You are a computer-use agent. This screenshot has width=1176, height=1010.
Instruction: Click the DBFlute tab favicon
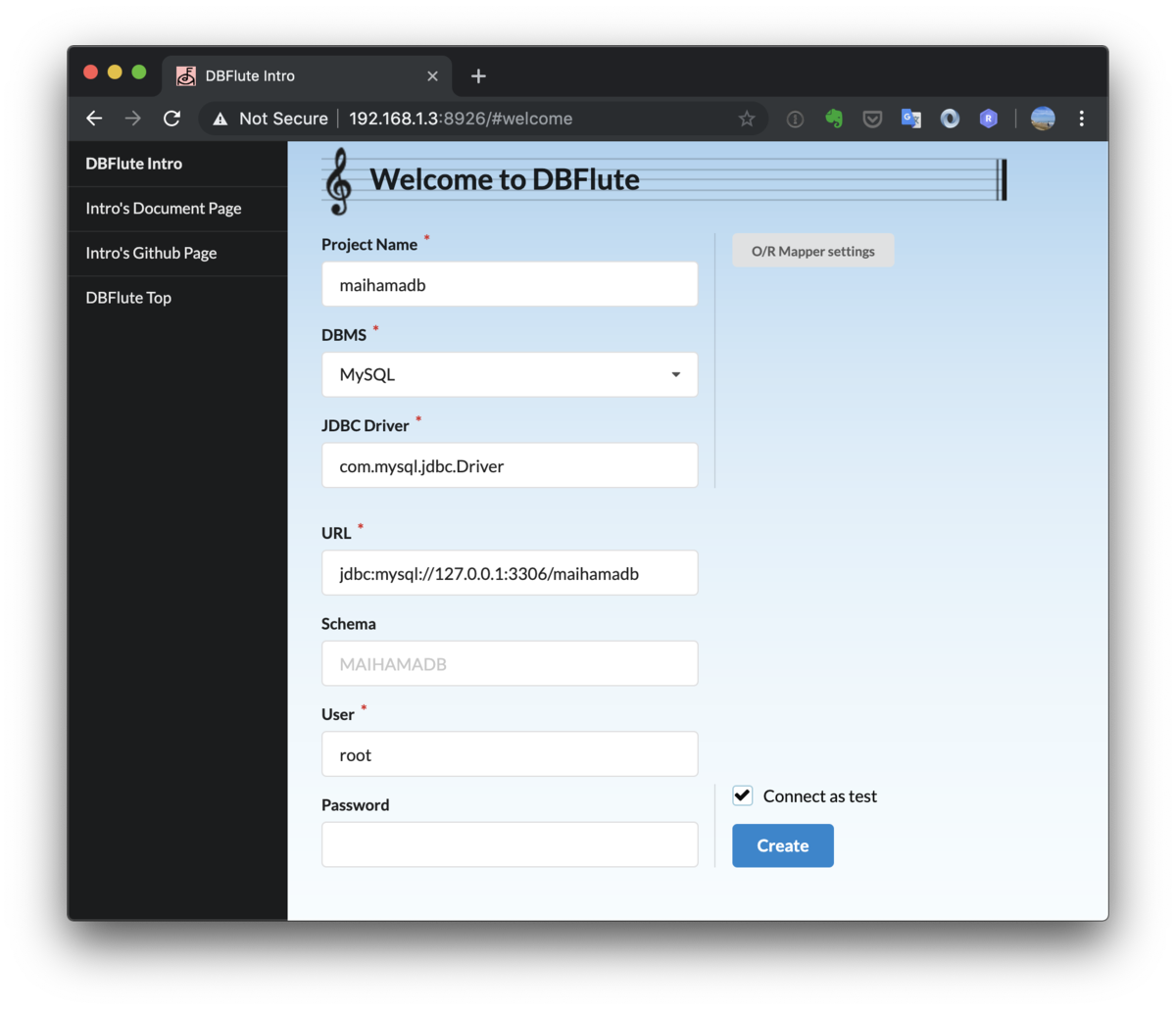(186, 75)
